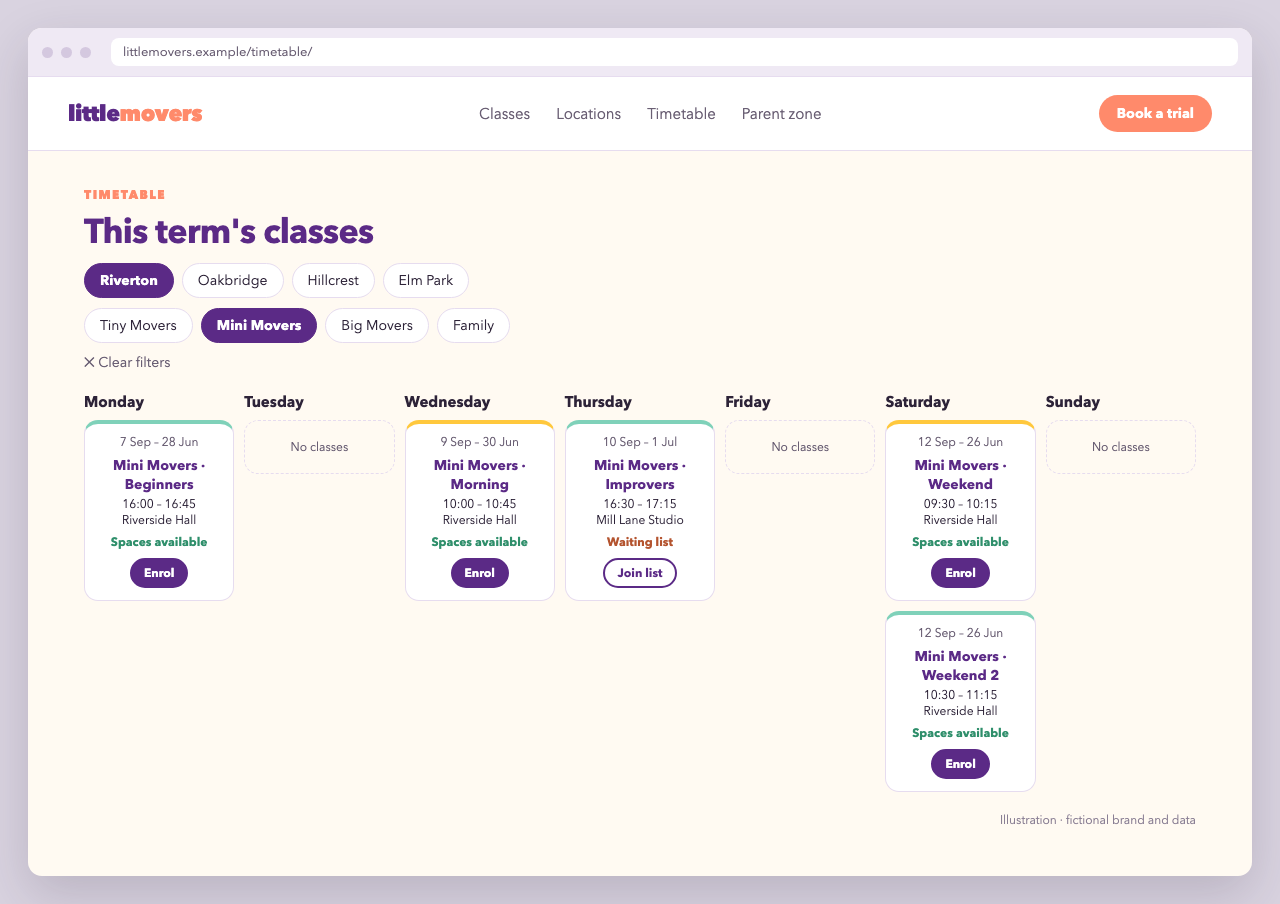This screenshot has height=904, width=1280.
Task: Enrol in Saturday 09:30 Weekend class
Action: click(960, 573)
